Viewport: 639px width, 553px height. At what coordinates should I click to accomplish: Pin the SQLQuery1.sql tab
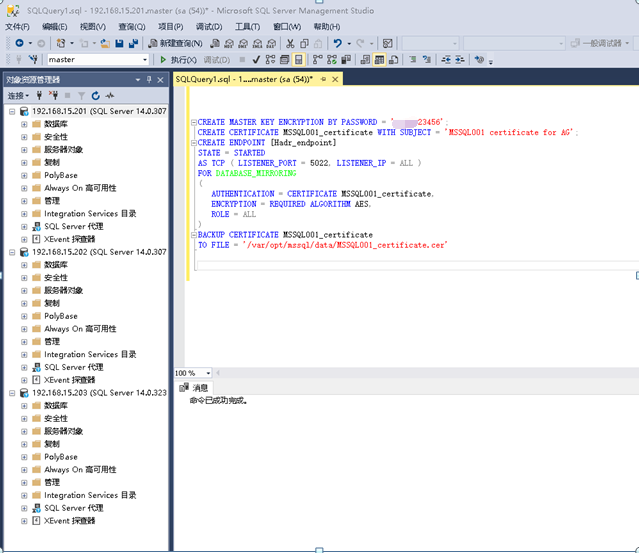click(x=323, y=79)
